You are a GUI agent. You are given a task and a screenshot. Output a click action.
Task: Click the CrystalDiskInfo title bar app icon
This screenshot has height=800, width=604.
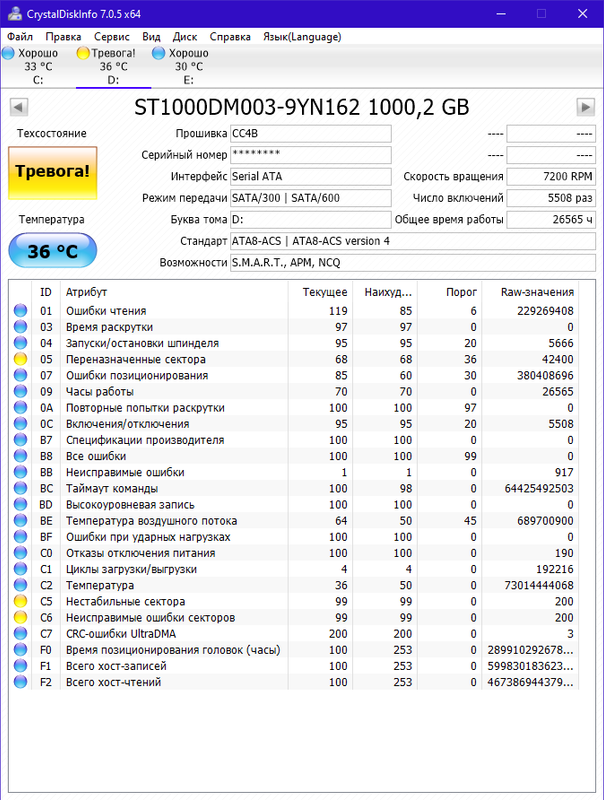coord(14,14)
